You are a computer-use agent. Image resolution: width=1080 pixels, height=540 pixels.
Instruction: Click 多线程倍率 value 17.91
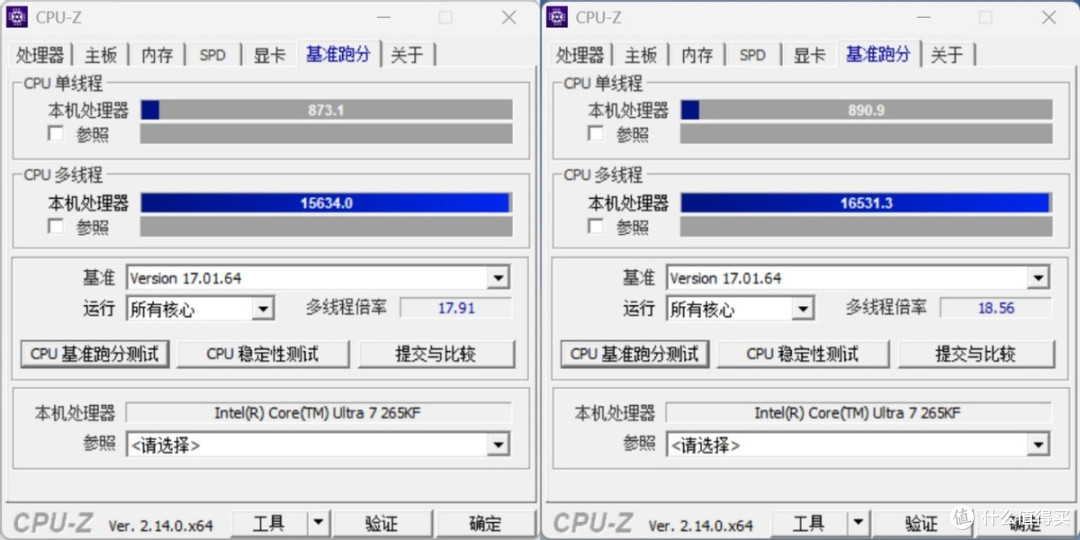tap(456, 308)
